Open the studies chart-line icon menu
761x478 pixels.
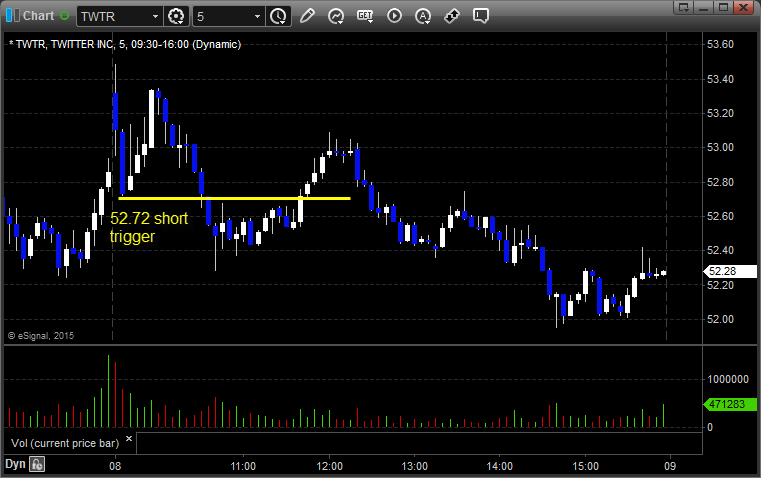[336, 16]
